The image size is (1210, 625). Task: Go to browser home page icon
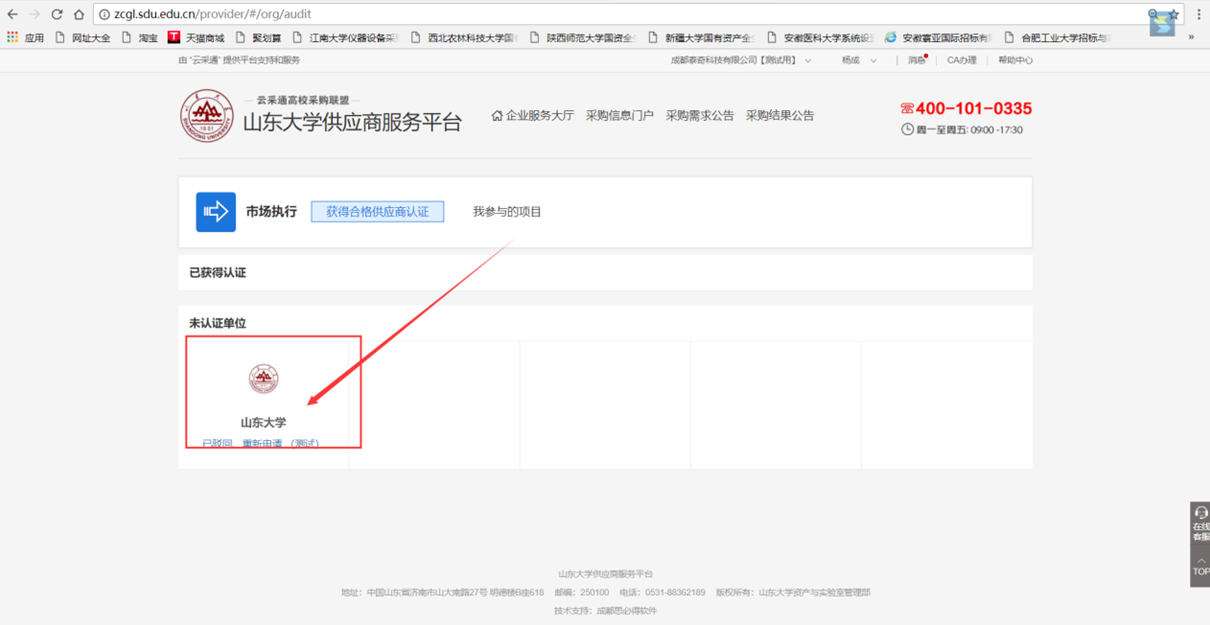tap(79, 14)
